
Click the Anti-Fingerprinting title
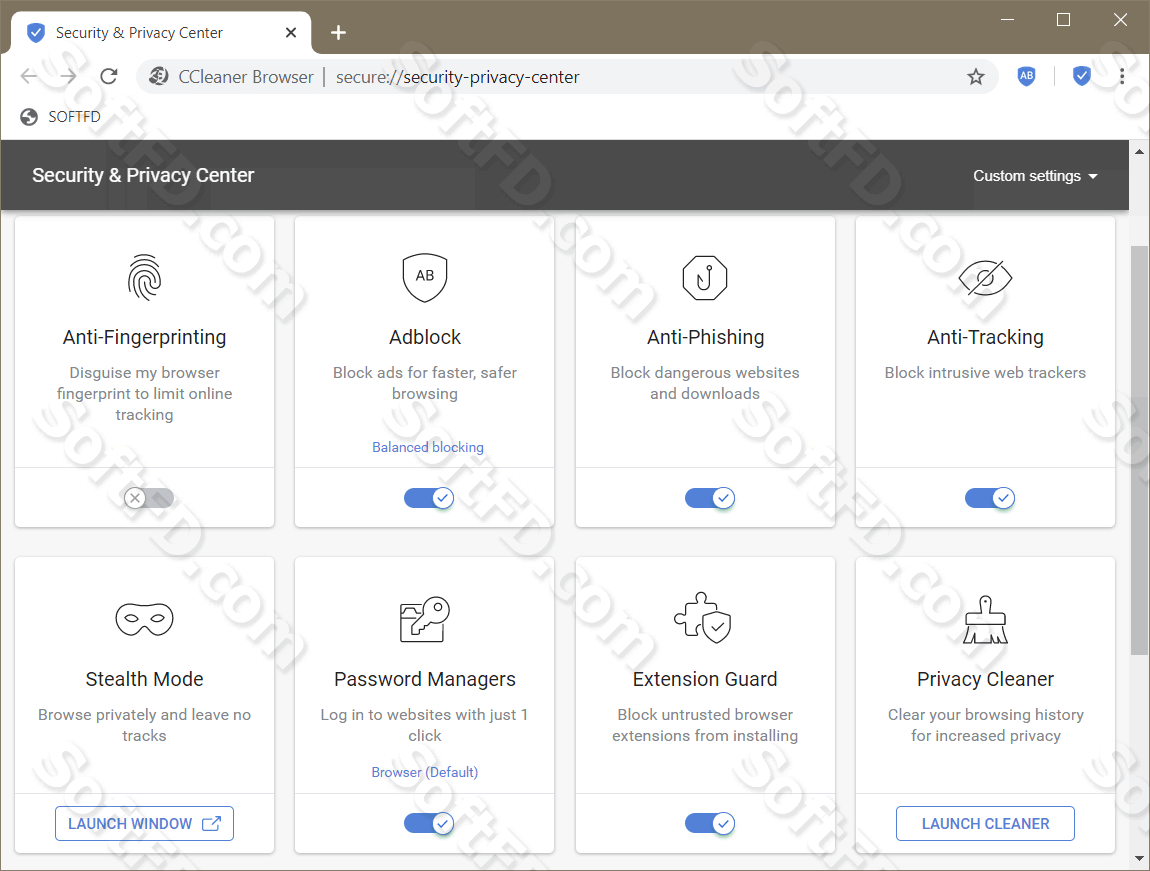click(x=144, y=337)
